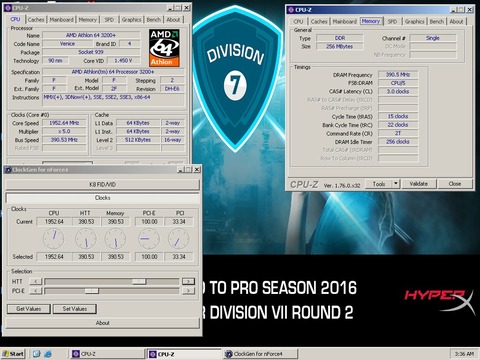Switch to CPU tab in right CPU-Z window

pyautogui.click(x=298, y=21)
